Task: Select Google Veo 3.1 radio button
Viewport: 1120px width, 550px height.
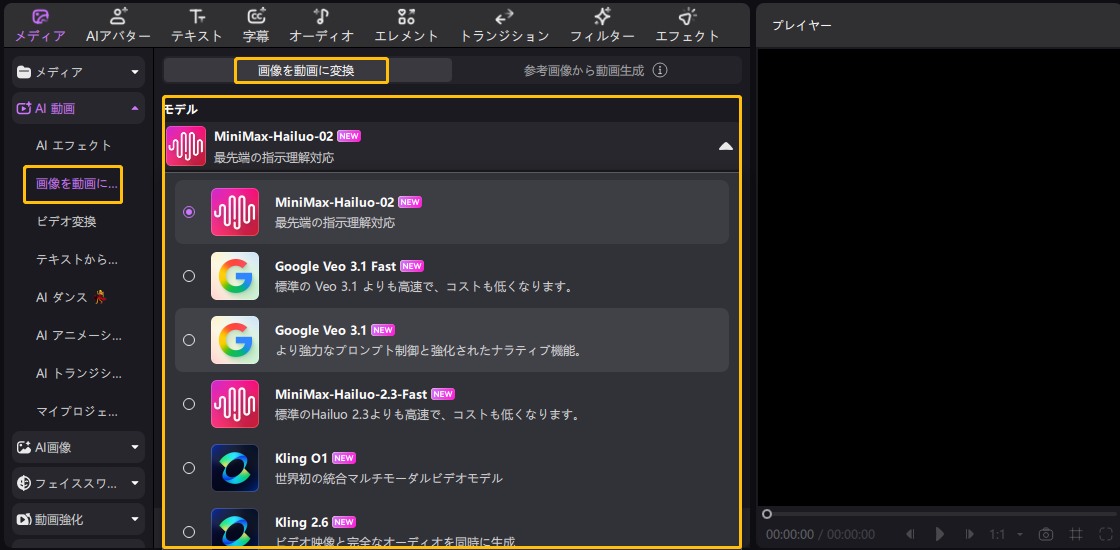Action: (189, 340)
